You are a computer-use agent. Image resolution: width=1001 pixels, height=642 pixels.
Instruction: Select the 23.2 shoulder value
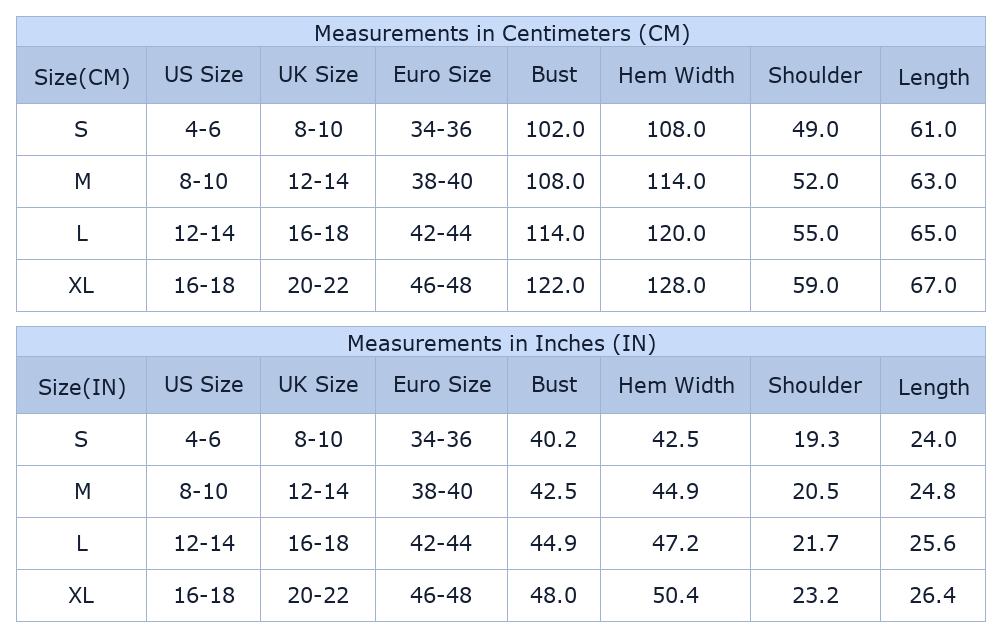(x=815, y=595)
